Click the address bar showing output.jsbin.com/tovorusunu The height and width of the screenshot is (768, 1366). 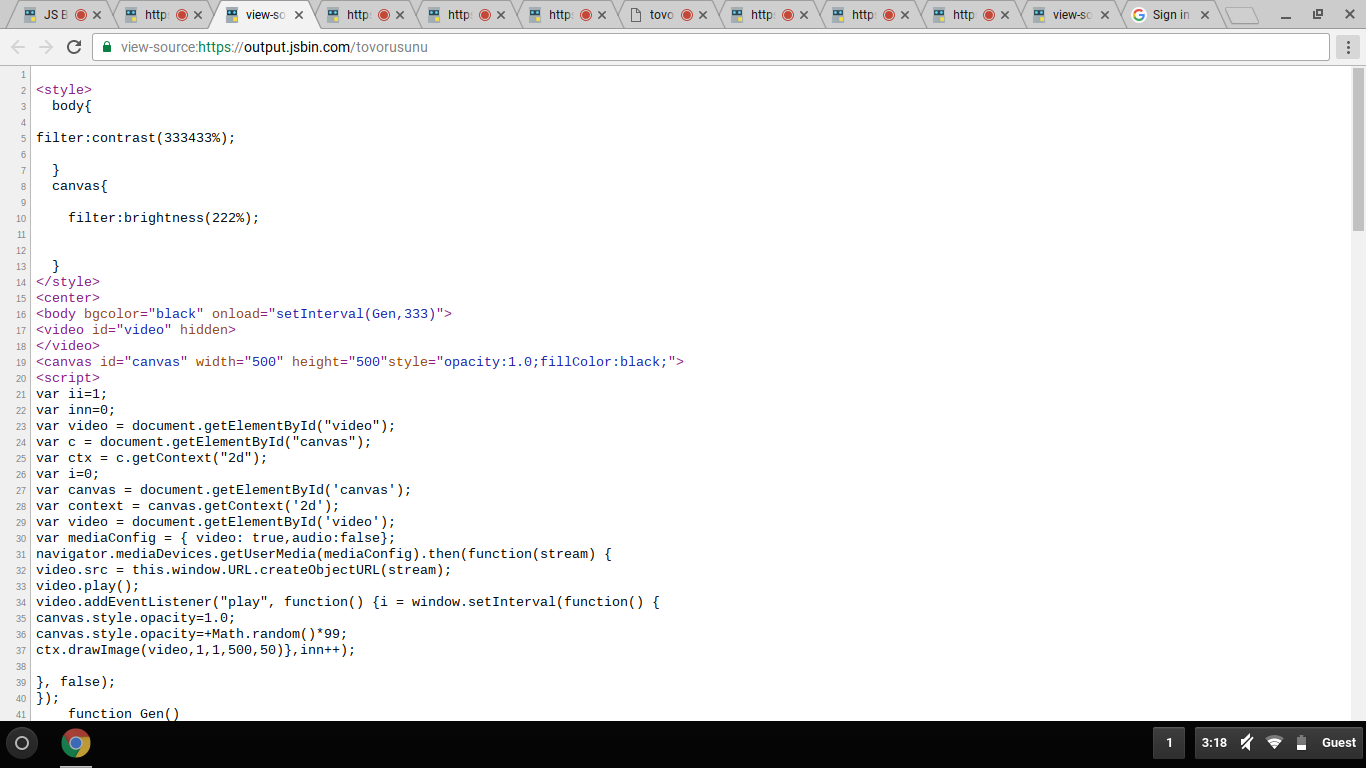point(711,47)
